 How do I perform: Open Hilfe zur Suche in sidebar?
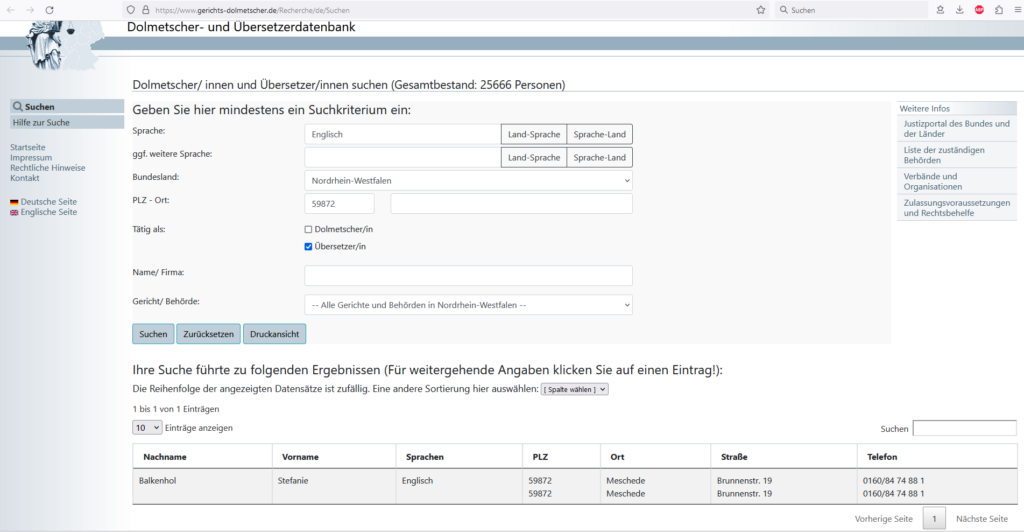pos(67,123)
